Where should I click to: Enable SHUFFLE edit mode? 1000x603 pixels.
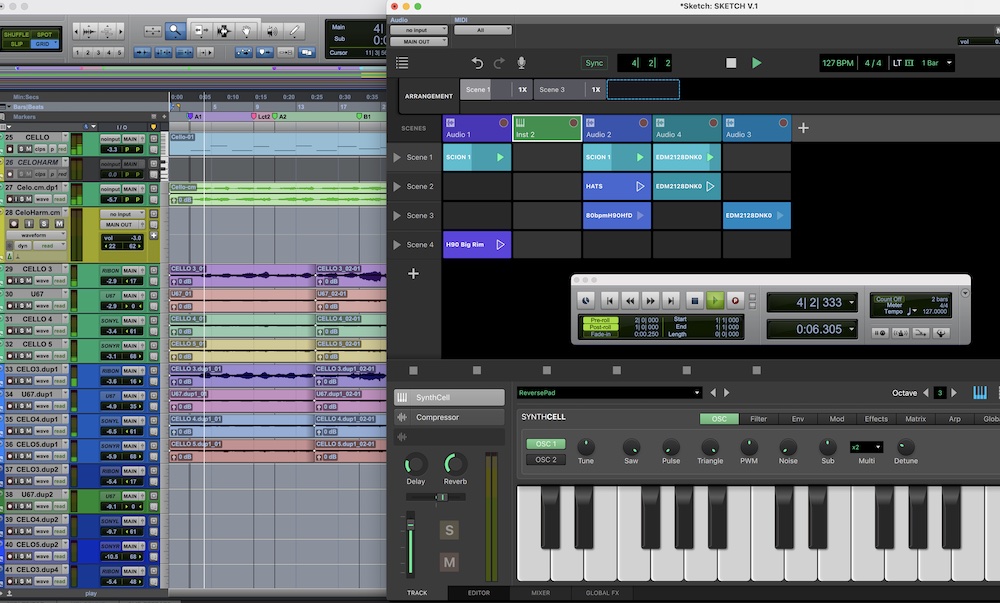point(17,34)
